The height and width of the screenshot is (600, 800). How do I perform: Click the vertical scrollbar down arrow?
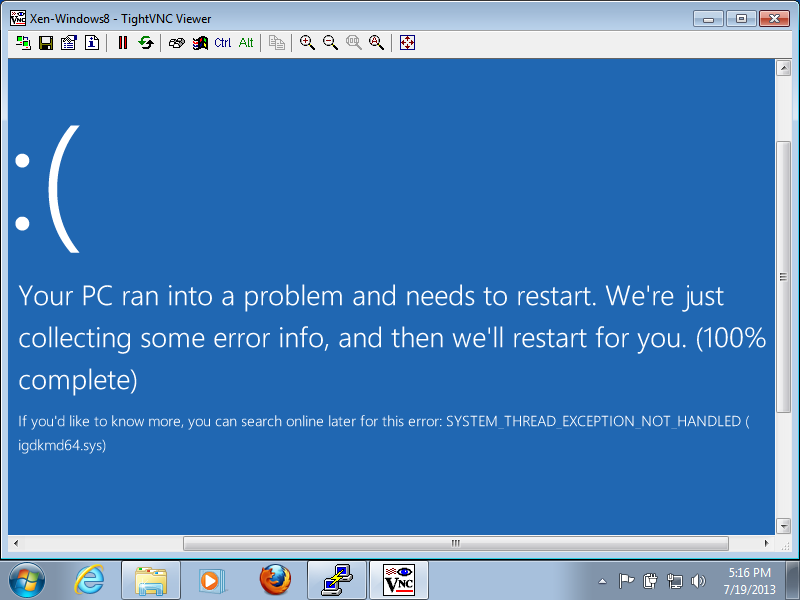point(783,526)
